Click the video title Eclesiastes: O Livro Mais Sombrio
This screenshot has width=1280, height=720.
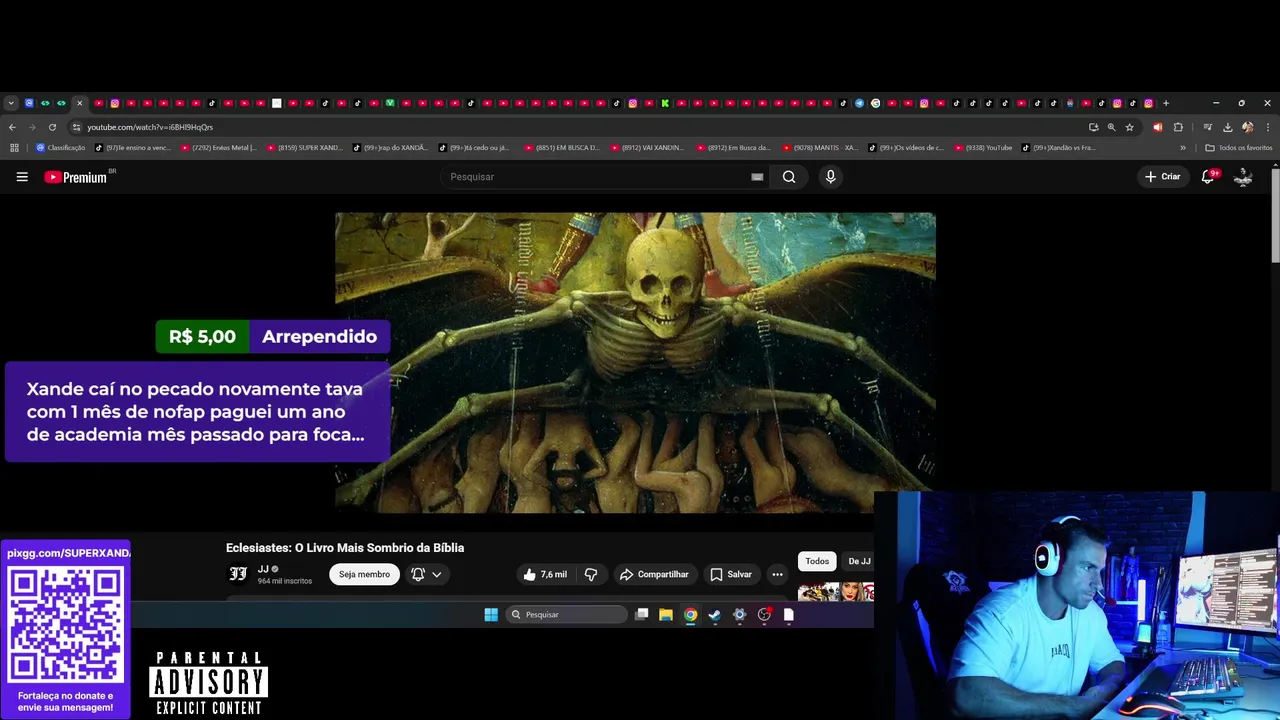(345, 548)
